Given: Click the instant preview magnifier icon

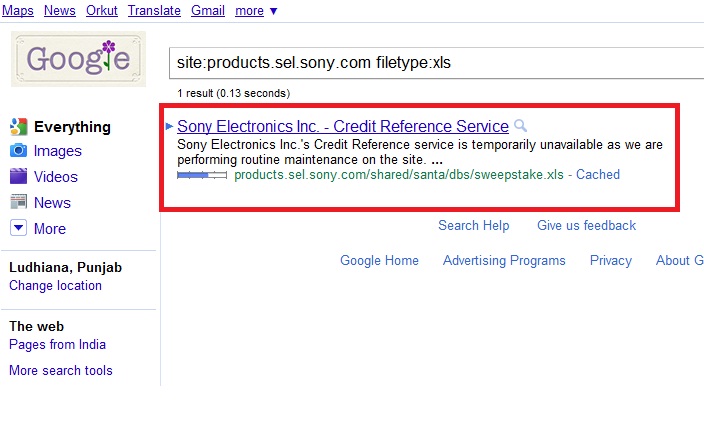Looking at the screenshot, I should 520,127.
